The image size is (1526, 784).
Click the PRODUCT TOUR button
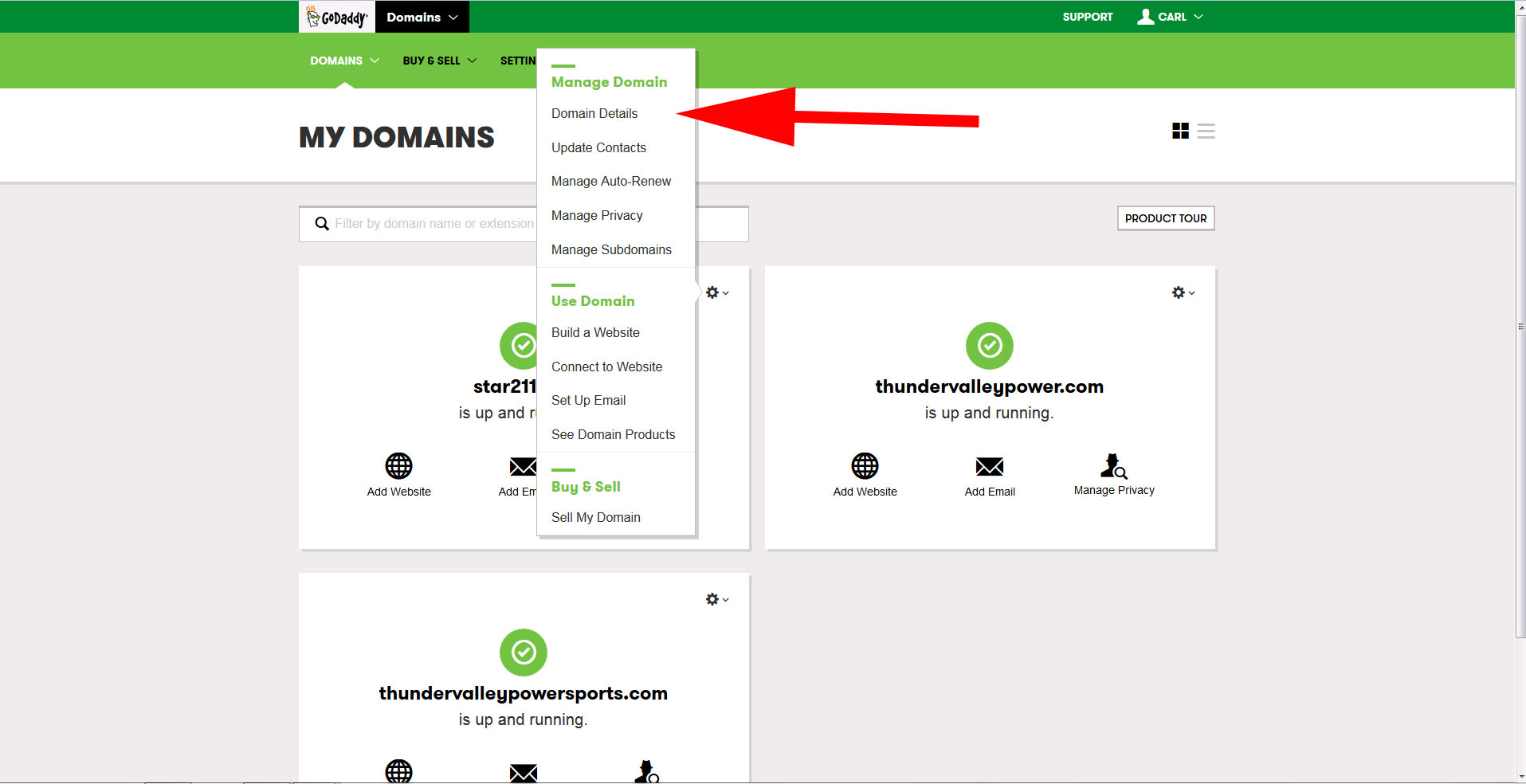[x=1166, y=218]
